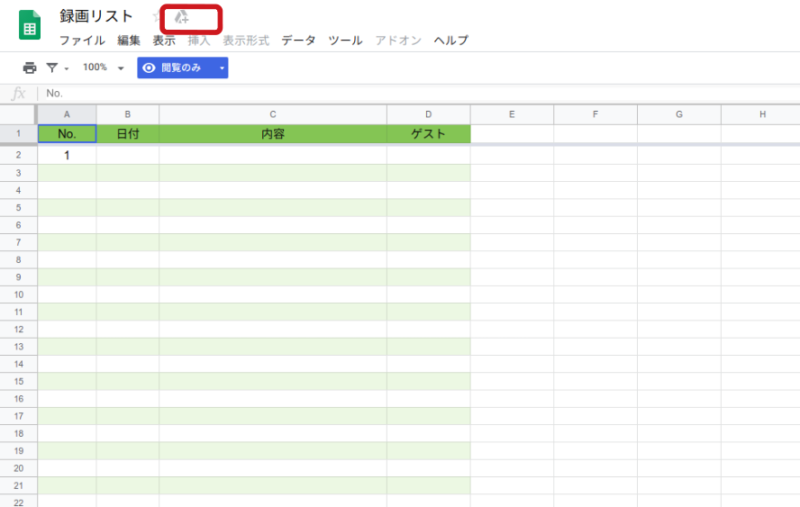Select cell A2 containing 1
This screenshot has width=800, height=507.
pyautogui.click(x=67, y=155)
